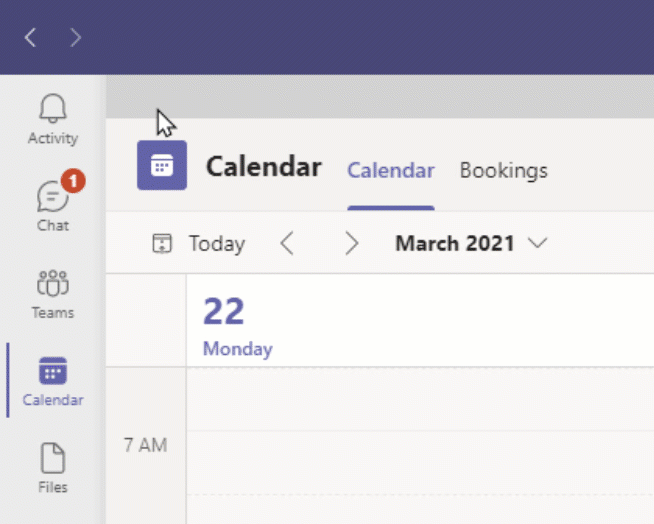
Task: Select the 7 AM time slot on Monday
Action: 420,462
